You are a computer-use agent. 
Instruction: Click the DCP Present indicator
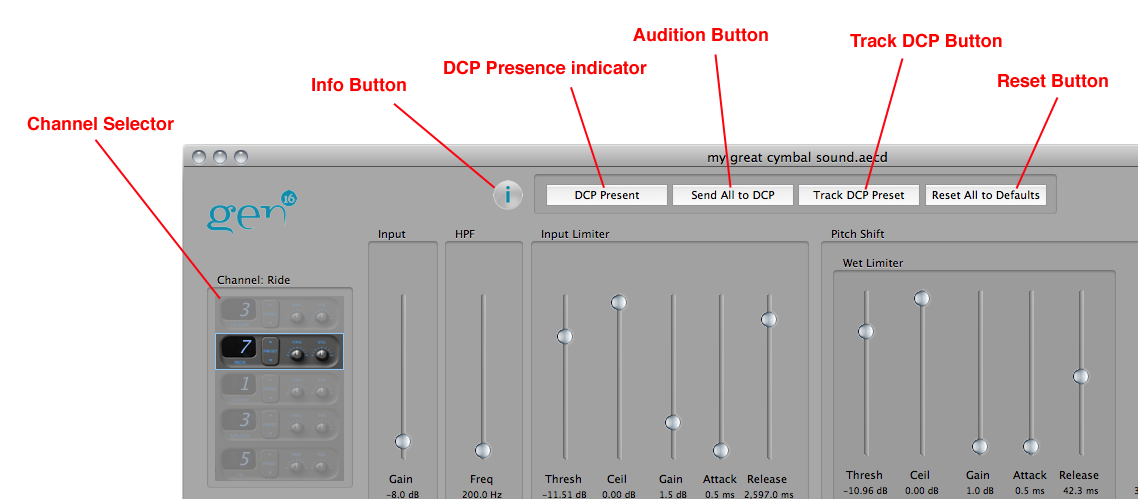click(607, 195)
